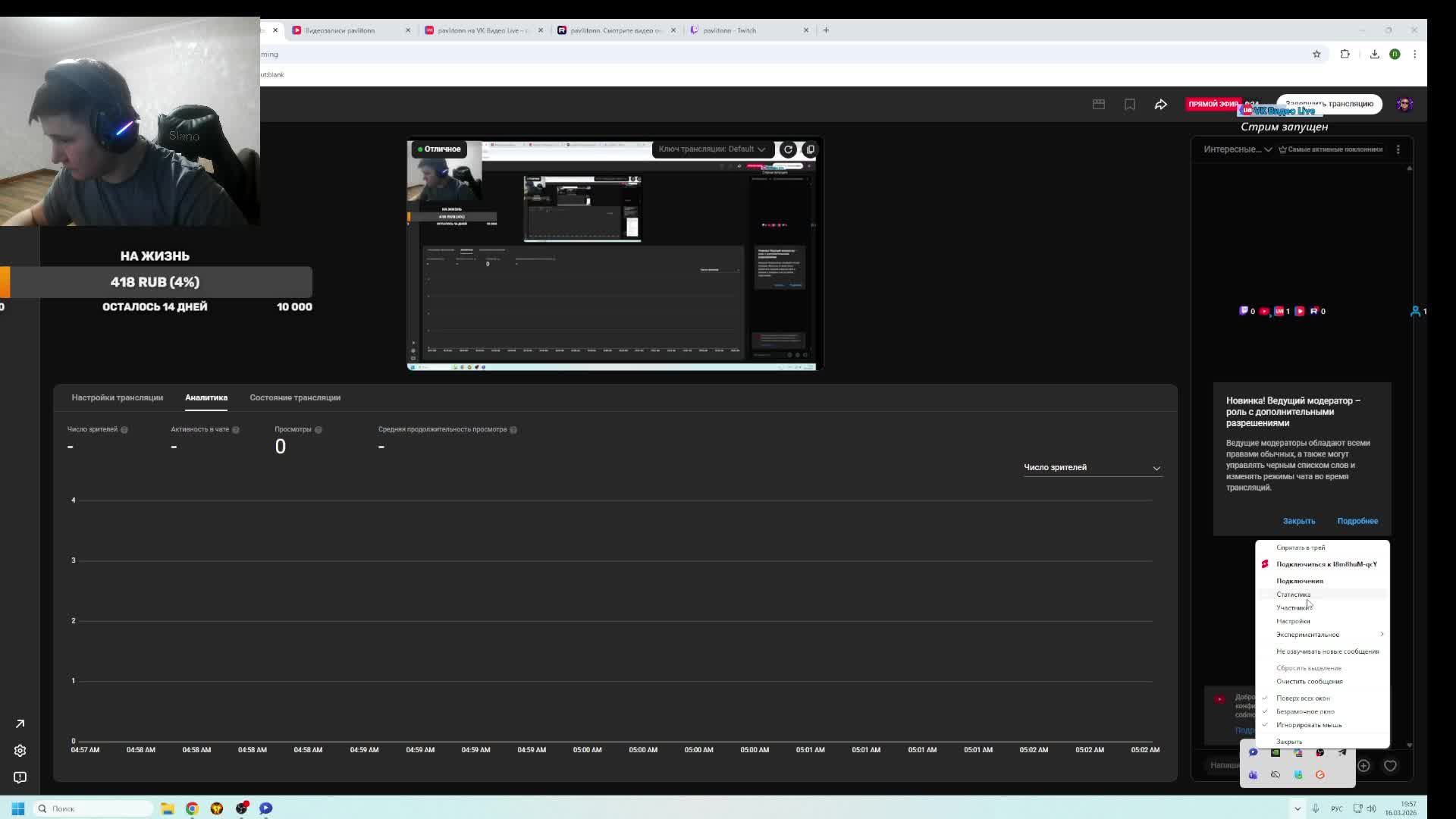The image size is (1456, 819).
Task: Expand the 'Число зрителей' chart dropdown
Action: click(1092, 468)
